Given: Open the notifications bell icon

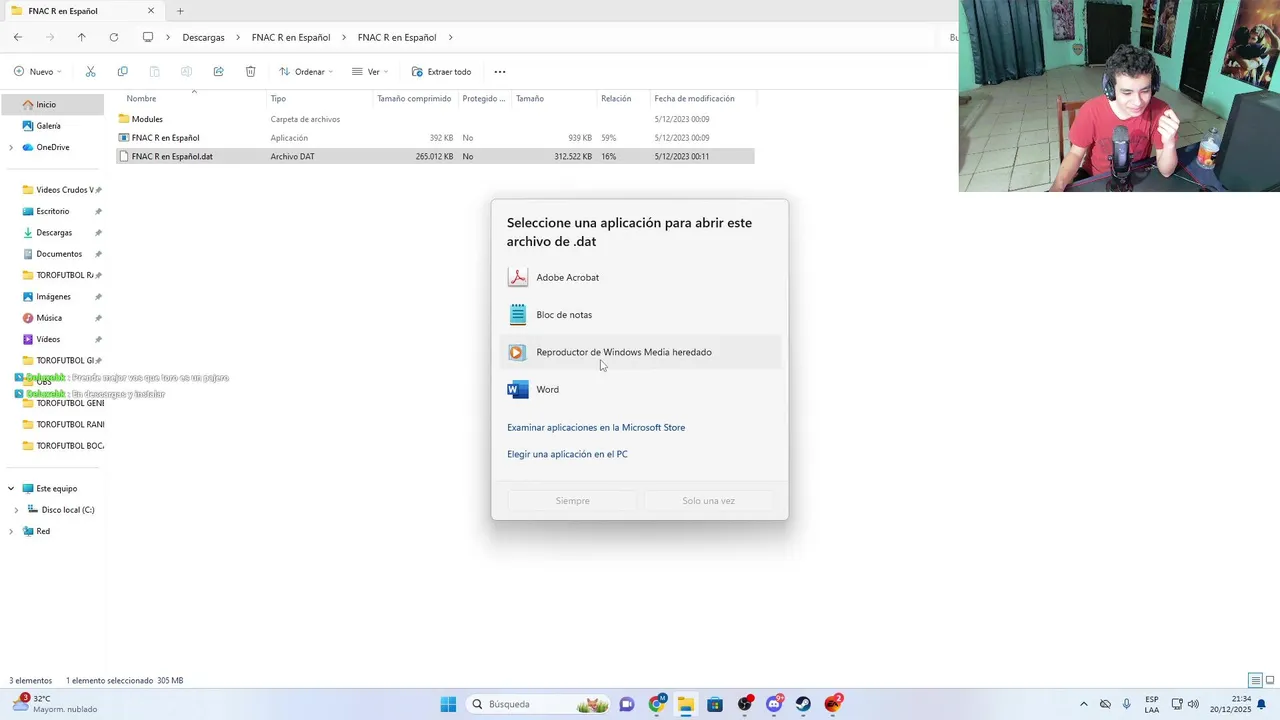Looking at the screenshot, I should [1261, 704].
